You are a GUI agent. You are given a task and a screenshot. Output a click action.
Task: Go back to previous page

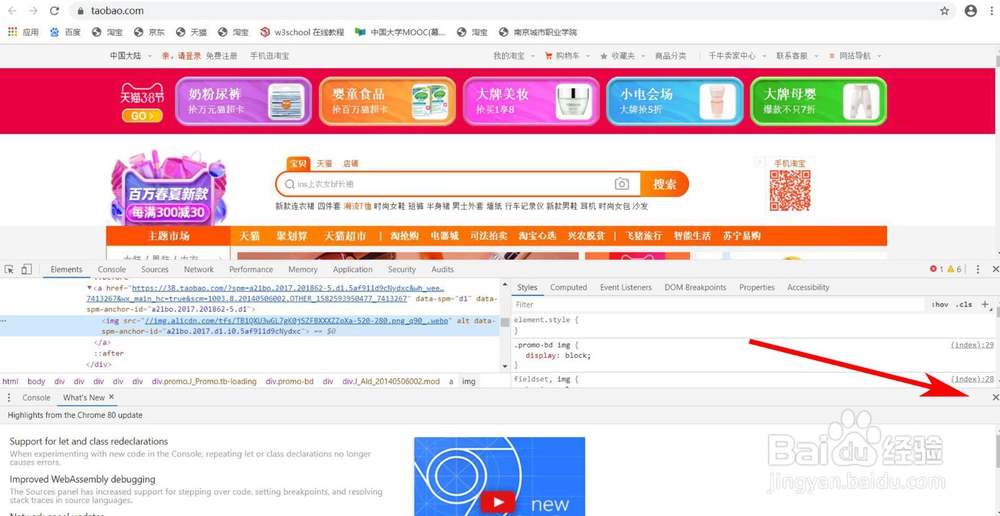click(x=12, y=11)
